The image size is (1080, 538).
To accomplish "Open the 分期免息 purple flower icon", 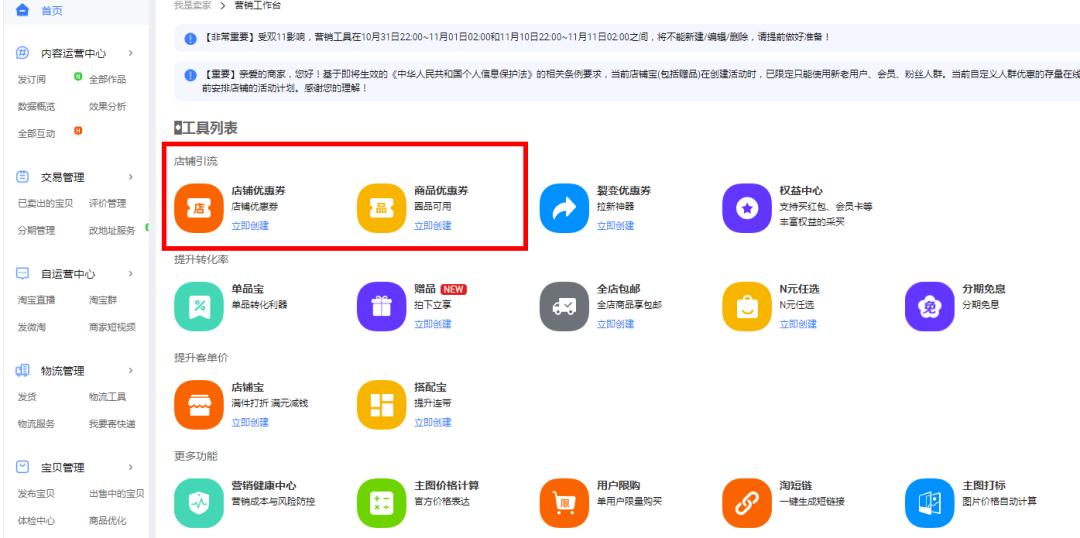I will click(x=929, y=307).
